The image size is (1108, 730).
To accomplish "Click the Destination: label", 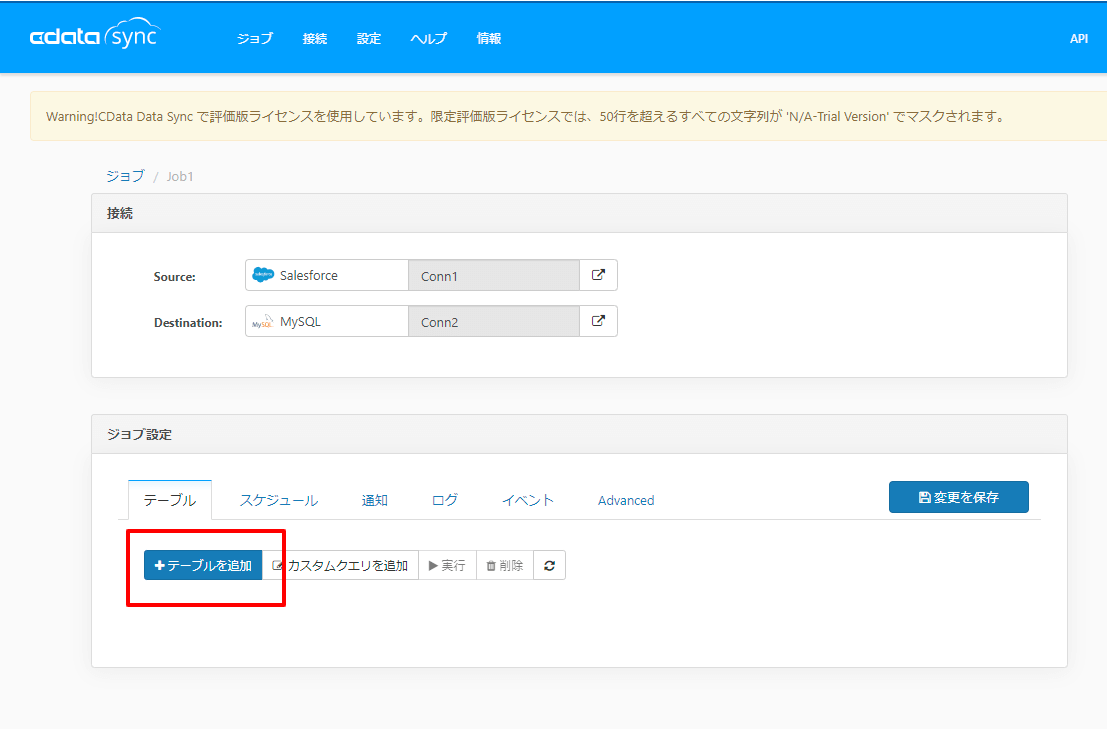I will (x=188, y=322).
